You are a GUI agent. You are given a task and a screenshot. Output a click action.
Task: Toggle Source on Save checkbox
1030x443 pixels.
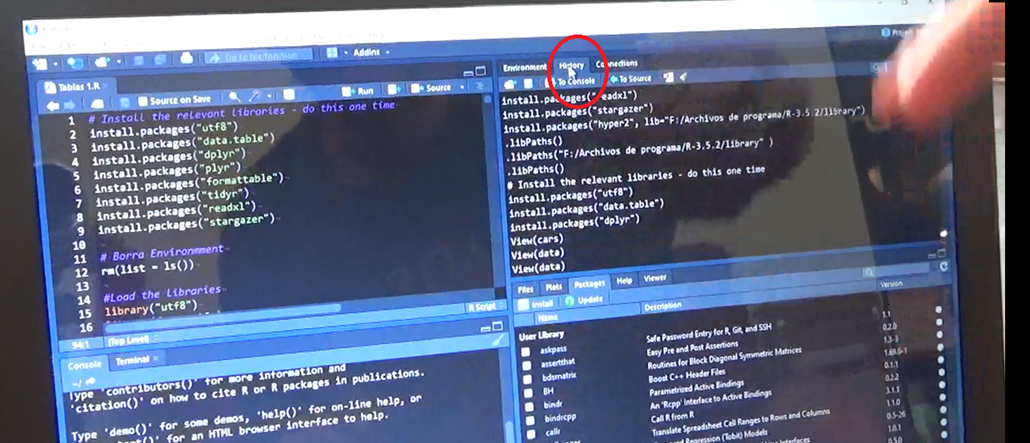pyautogui.click(x=143, y=101)
